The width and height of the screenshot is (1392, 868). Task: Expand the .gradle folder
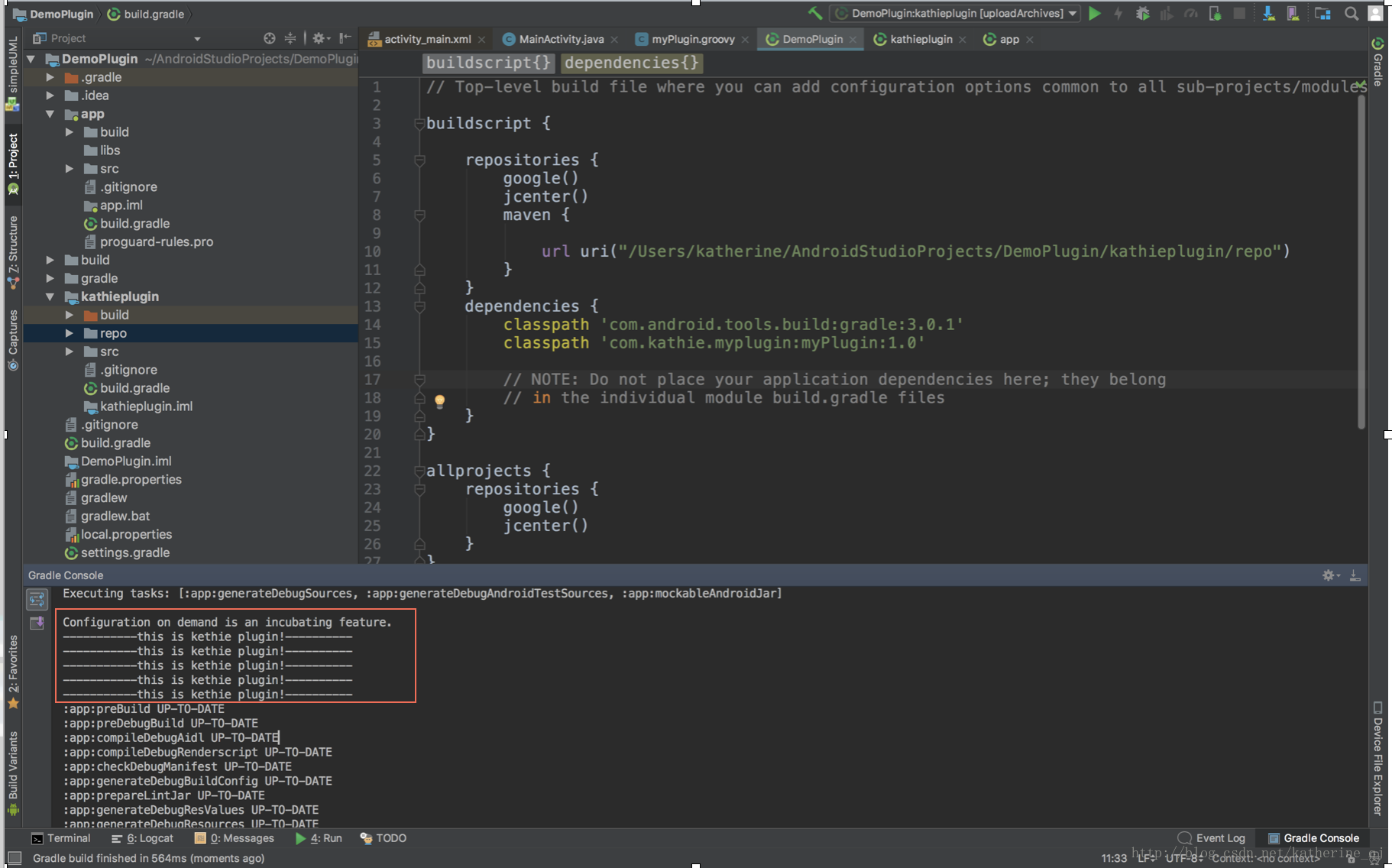click(50, 77)
